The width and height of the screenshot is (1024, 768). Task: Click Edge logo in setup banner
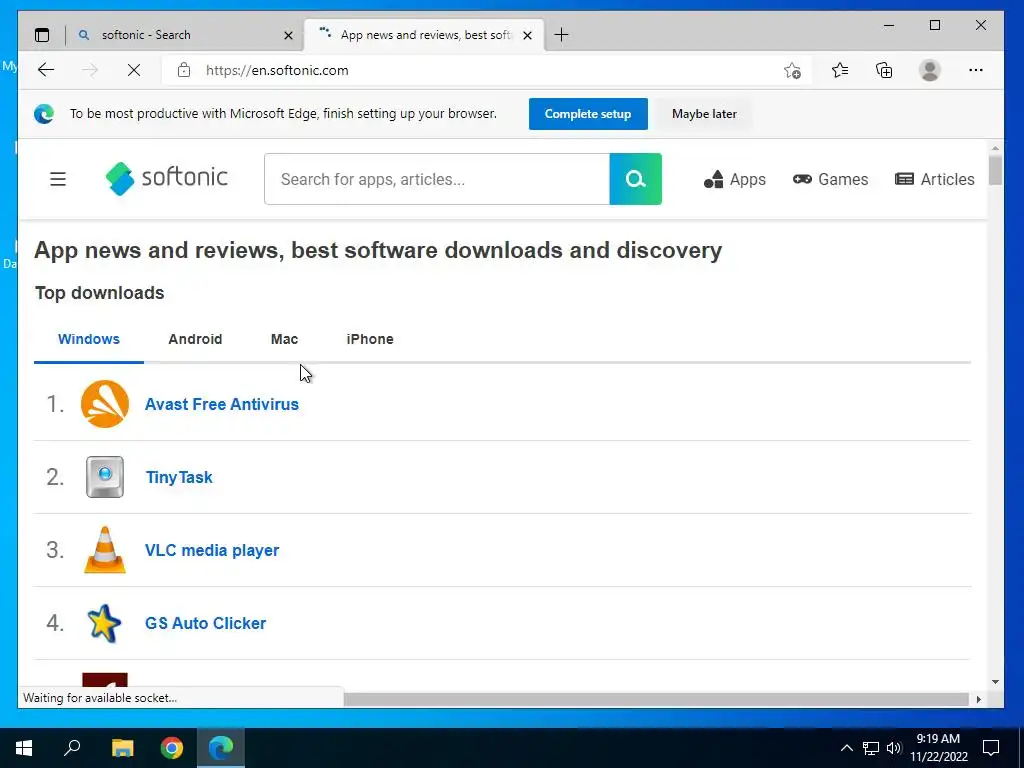pyautogui.click(x=44, y=114)
